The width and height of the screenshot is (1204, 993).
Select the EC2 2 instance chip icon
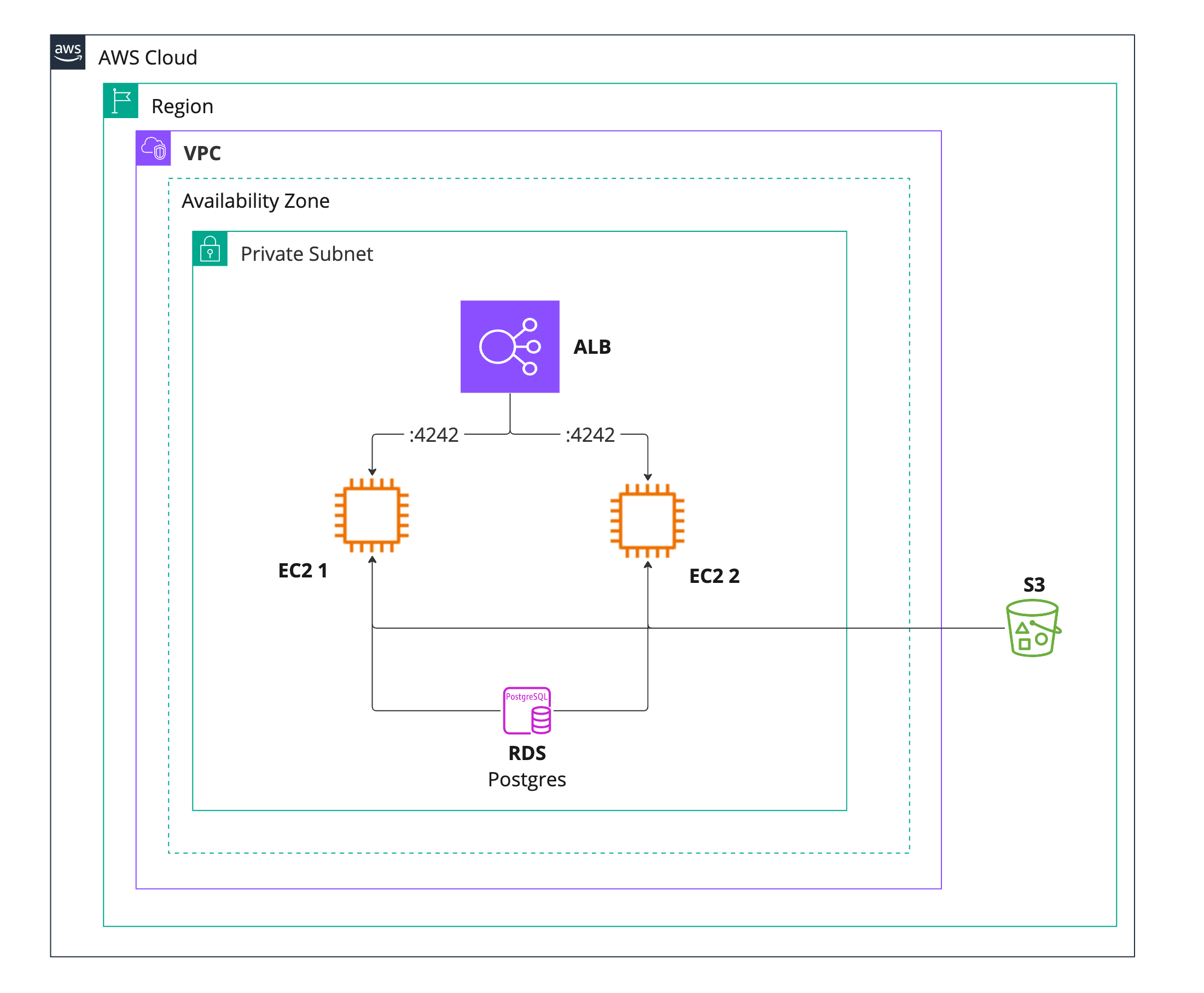tap(647, 521)
